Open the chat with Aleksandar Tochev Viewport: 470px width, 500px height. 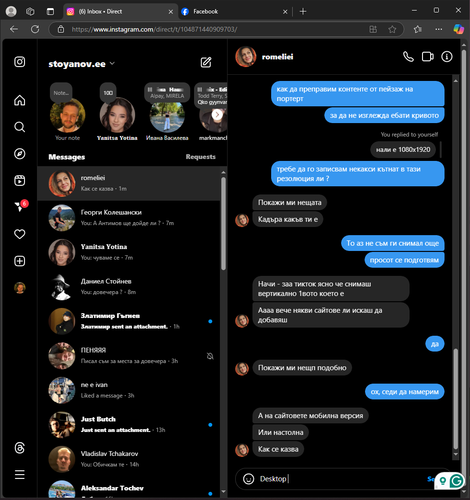pyautogui.click(x=129, y=489)
